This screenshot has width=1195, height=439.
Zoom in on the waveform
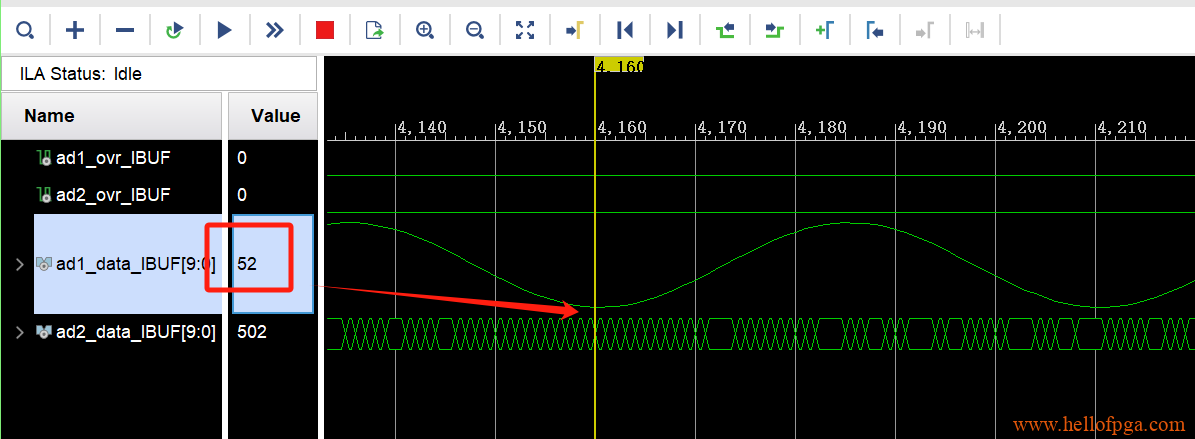tap(425, 30)
